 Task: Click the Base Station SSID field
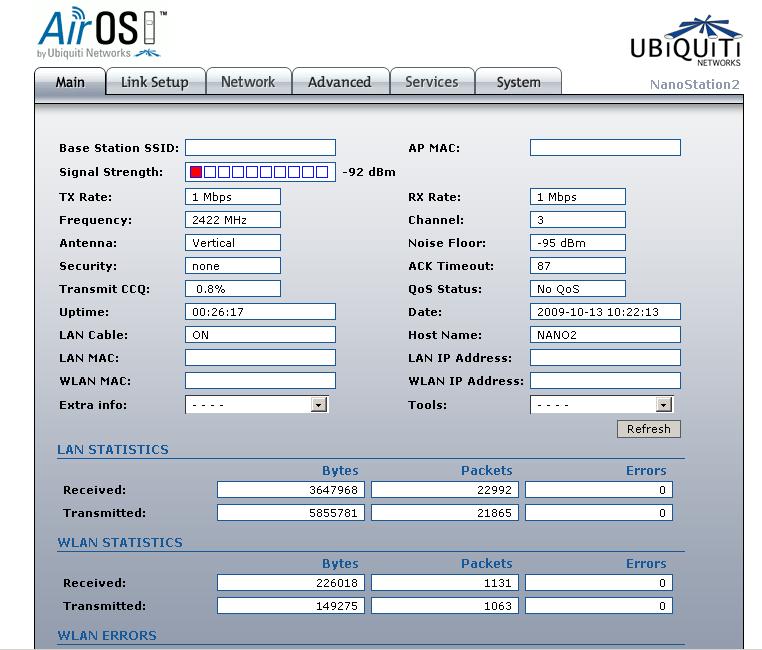click(260, 148)
